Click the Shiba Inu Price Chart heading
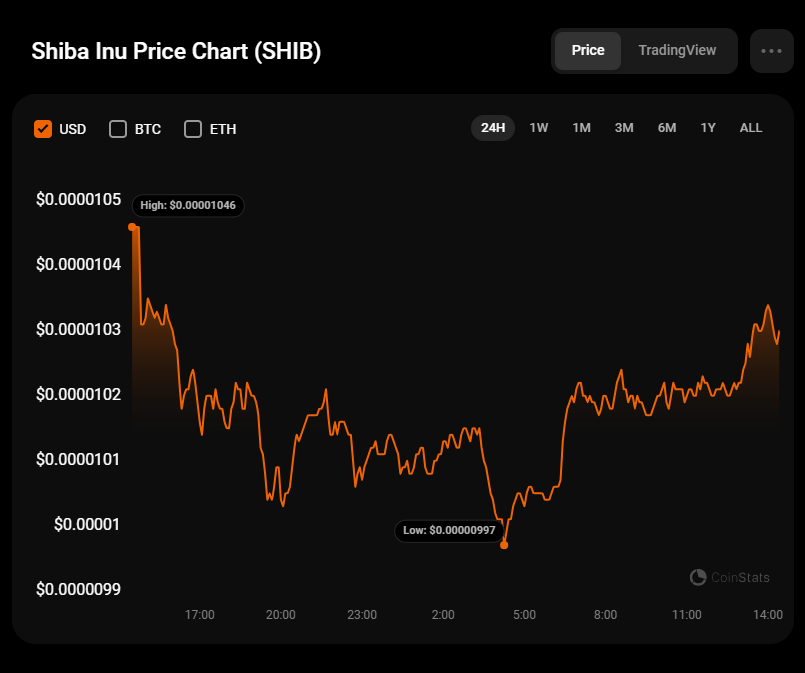This screenshot has height=673, width=805. tap(176, 52)
